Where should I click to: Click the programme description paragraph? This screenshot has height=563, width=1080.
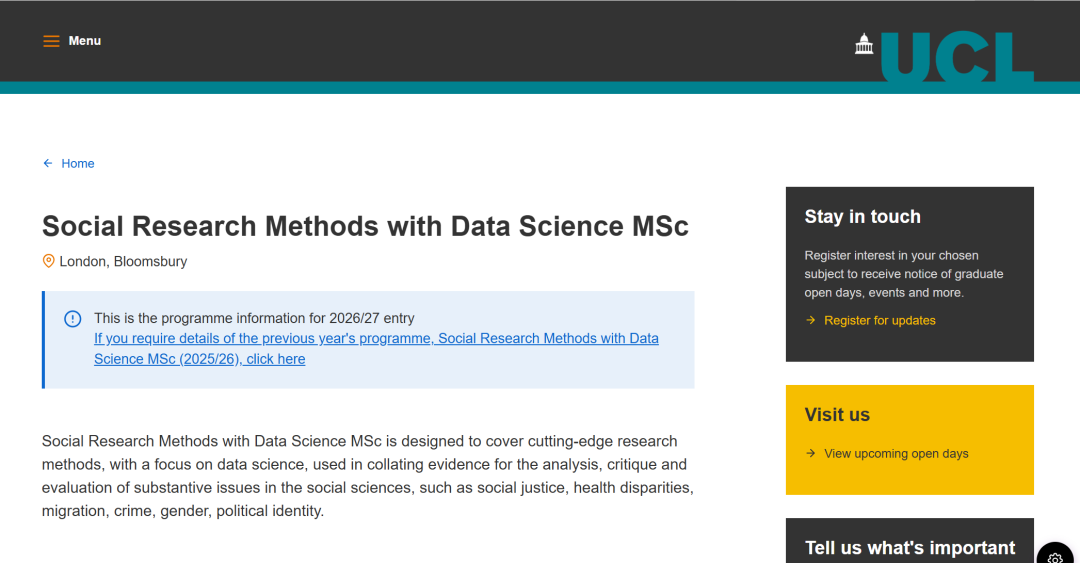(367, 476)
